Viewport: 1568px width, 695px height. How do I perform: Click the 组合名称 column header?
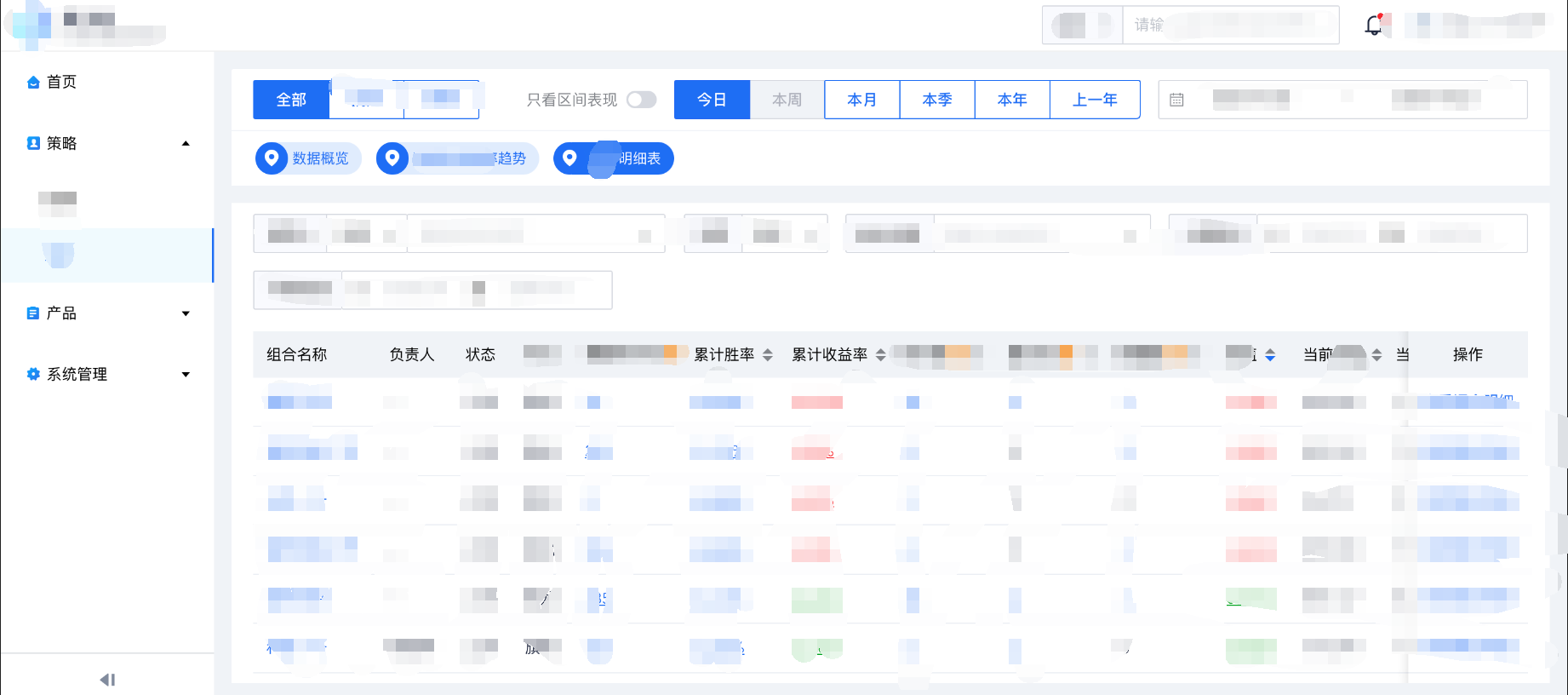click(296, 354)
